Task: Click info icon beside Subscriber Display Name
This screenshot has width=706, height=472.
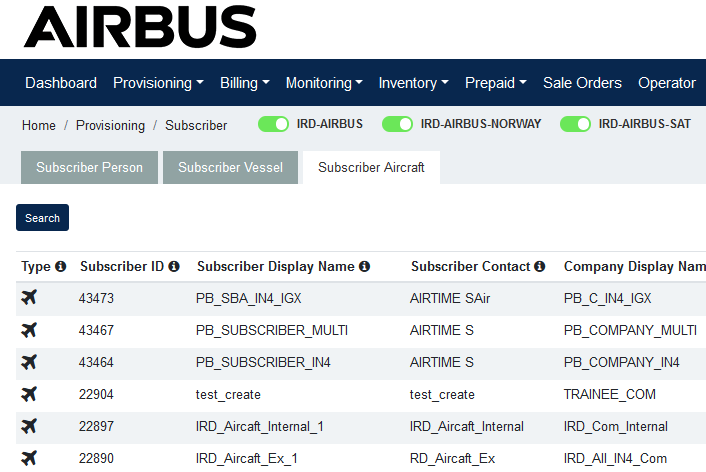Action: coord(364,267)
